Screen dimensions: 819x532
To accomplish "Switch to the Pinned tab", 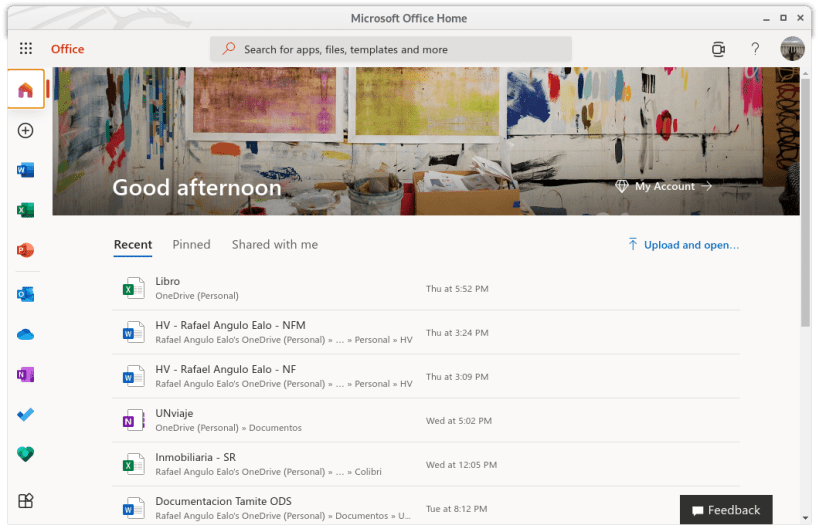I will point(191,245).
